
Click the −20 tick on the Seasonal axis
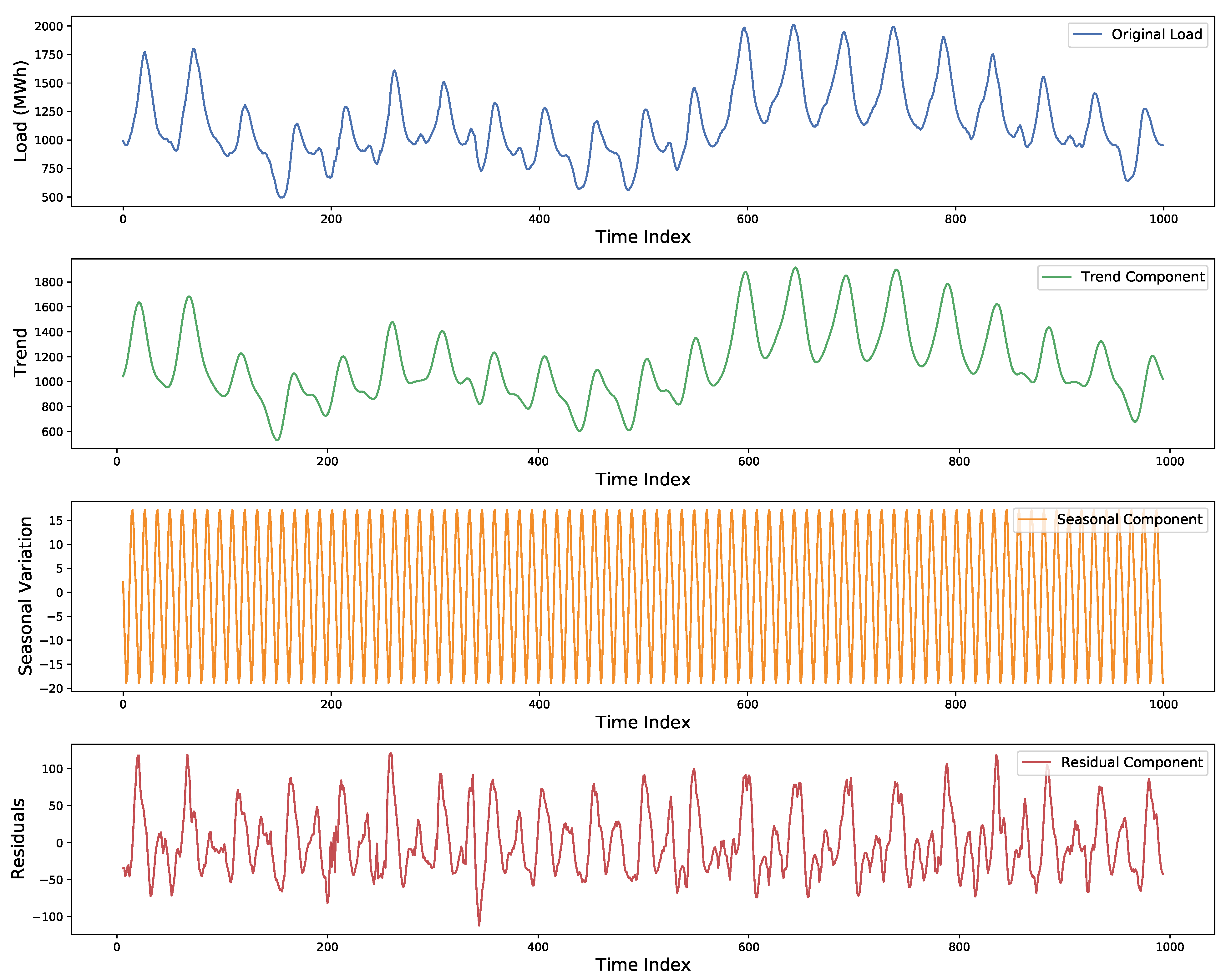51,688
